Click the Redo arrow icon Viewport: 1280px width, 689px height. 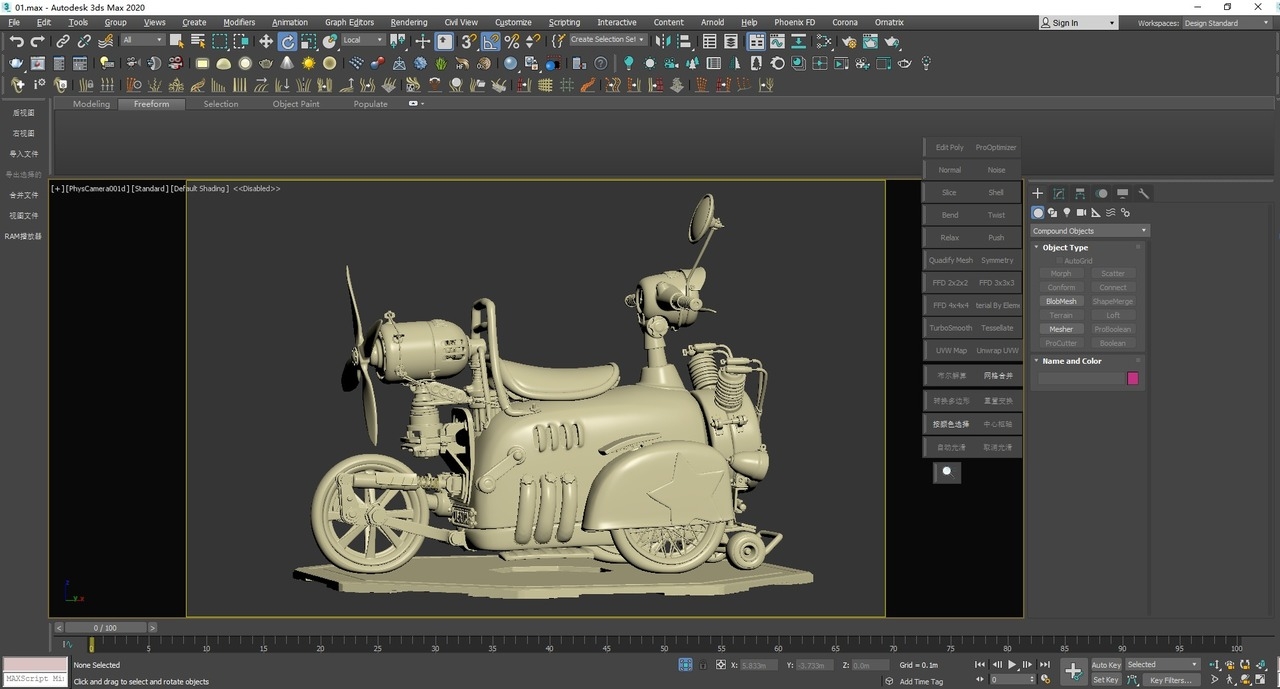point(38,41)
